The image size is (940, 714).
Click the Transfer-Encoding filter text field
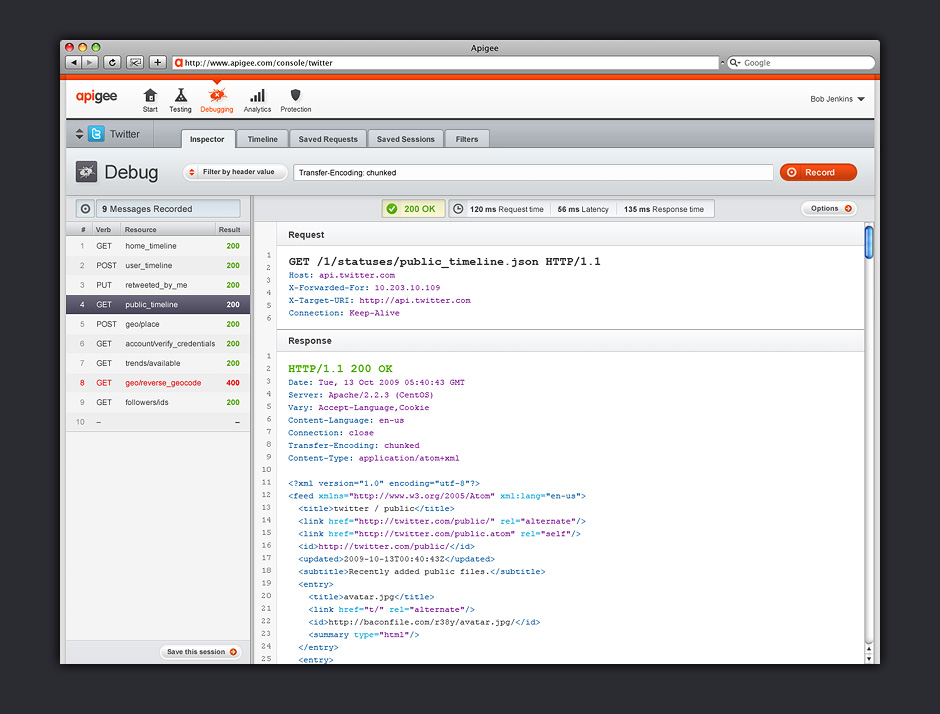(534, 172)
